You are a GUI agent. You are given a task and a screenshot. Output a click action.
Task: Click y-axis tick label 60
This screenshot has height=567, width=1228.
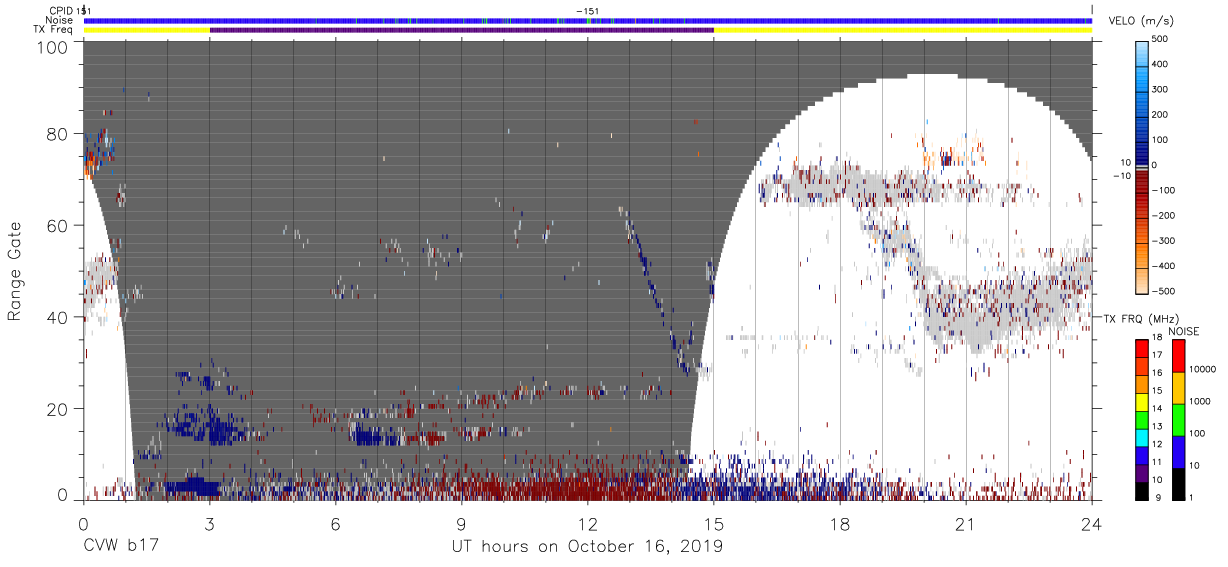pos(57,226)
